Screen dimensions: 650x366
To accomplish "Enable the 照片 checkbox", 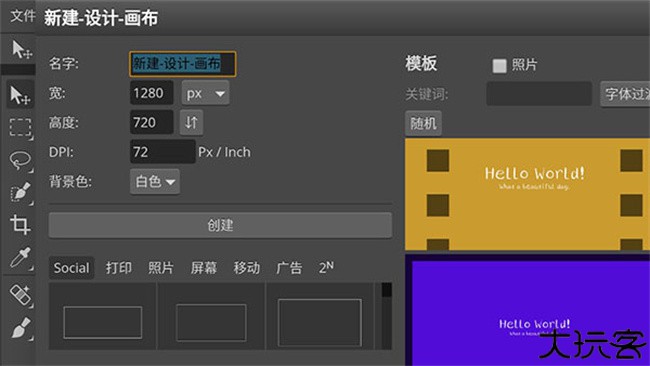I will click(x=499, y=65).
